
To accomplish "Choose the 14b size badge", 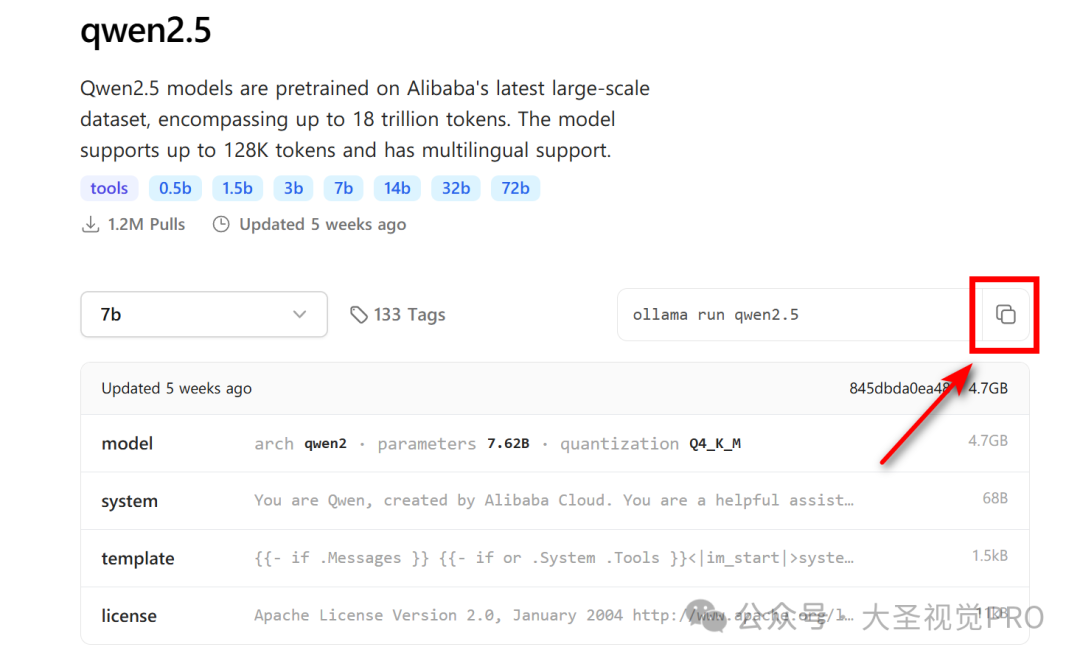I will pyautogui.click(x=397, y=188).
